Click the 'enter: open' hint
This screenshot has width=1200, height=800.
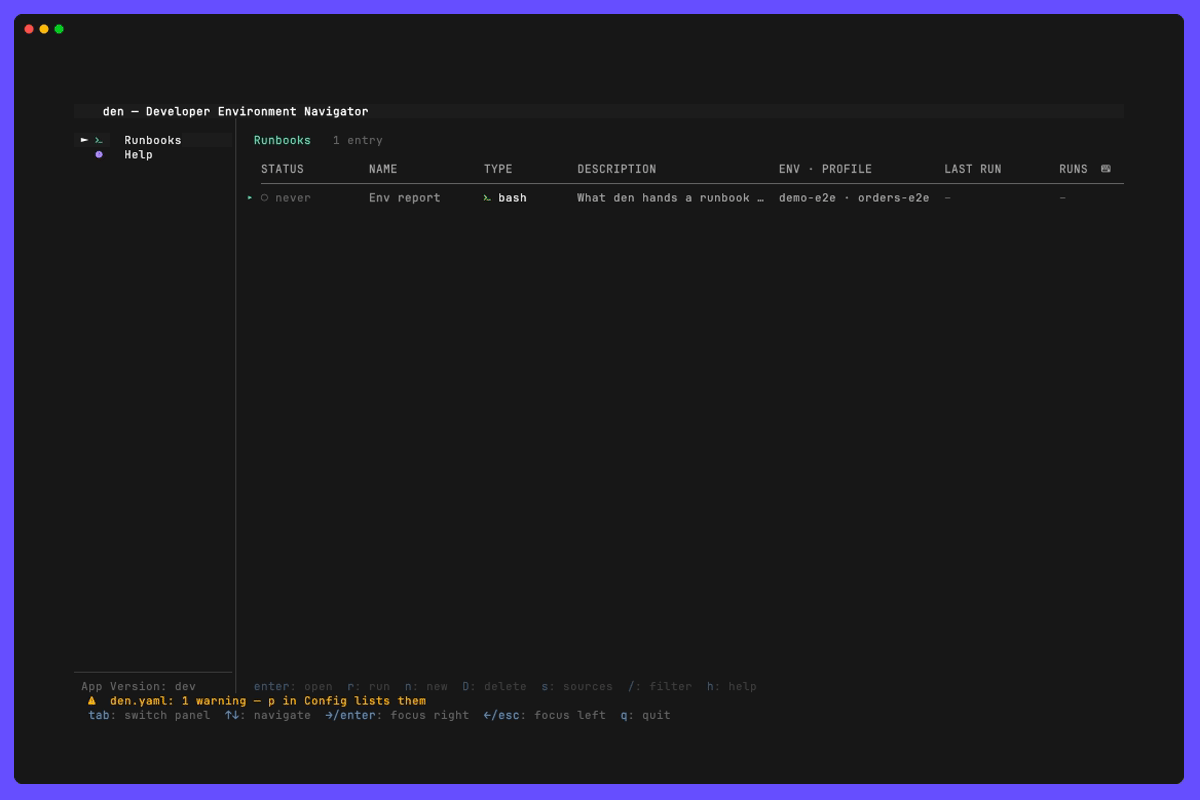293,687
